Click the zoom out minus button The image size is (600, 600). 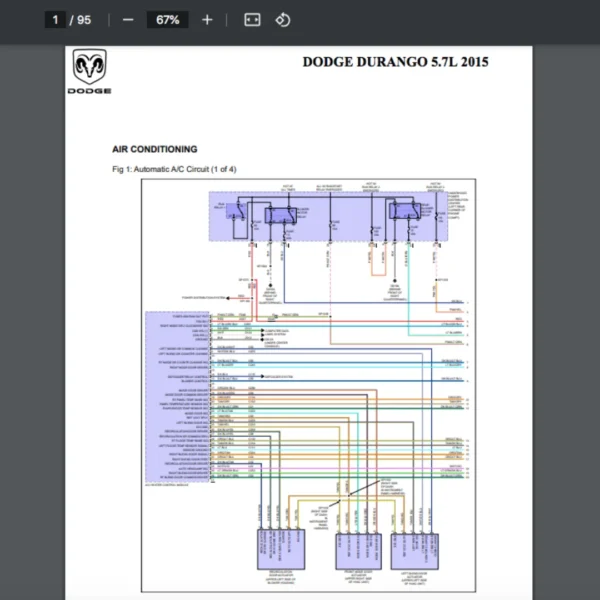(x=127, y=20)
